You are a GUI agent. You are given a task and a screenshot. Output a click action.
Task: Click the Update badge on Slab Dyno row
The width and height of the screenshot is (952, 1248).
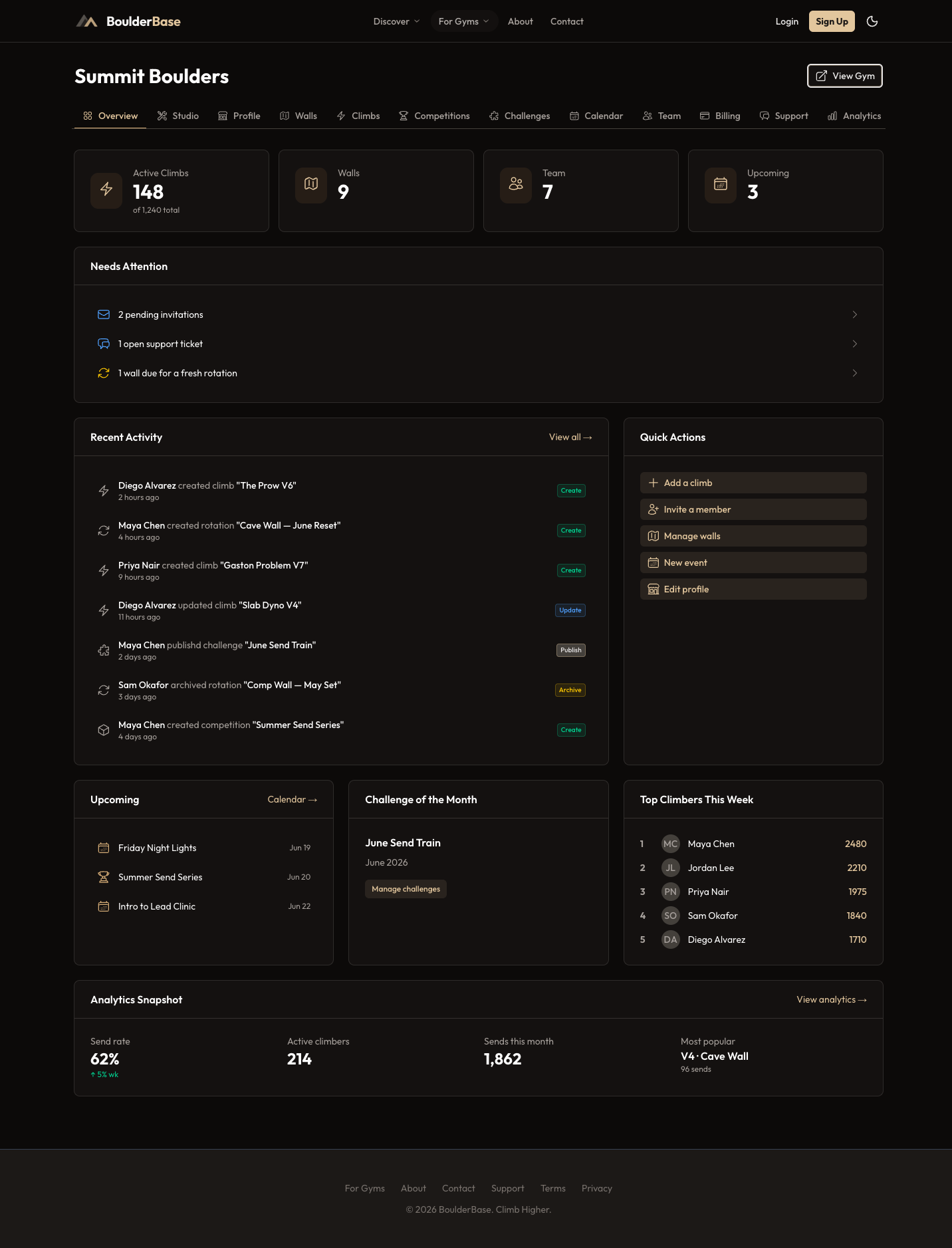click(x=570, y=610)
